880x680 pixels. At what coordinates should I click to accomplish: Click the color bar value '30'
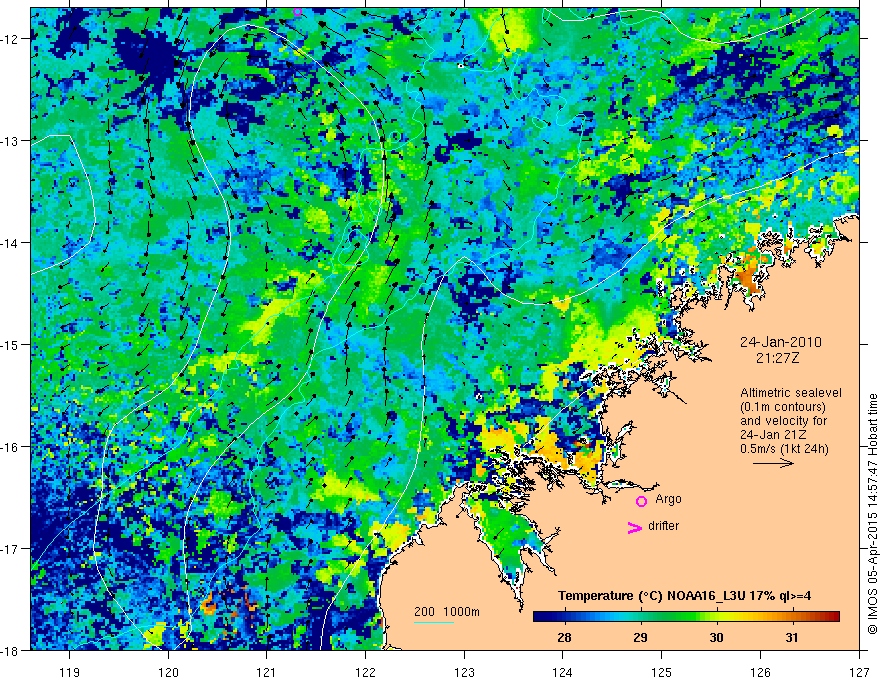[x=716, y=638]
